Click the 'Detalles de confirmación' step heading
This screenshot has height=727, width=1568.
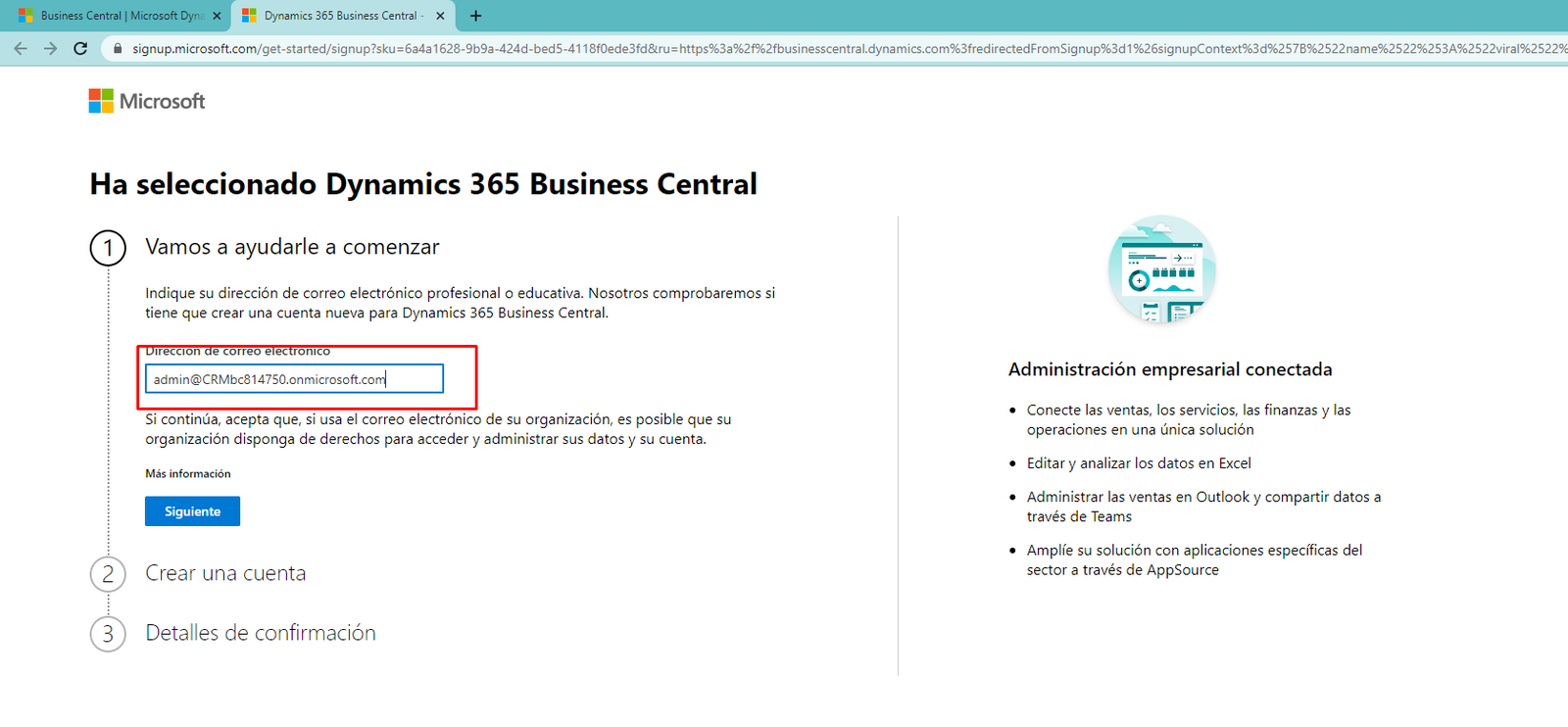(261, 633)
